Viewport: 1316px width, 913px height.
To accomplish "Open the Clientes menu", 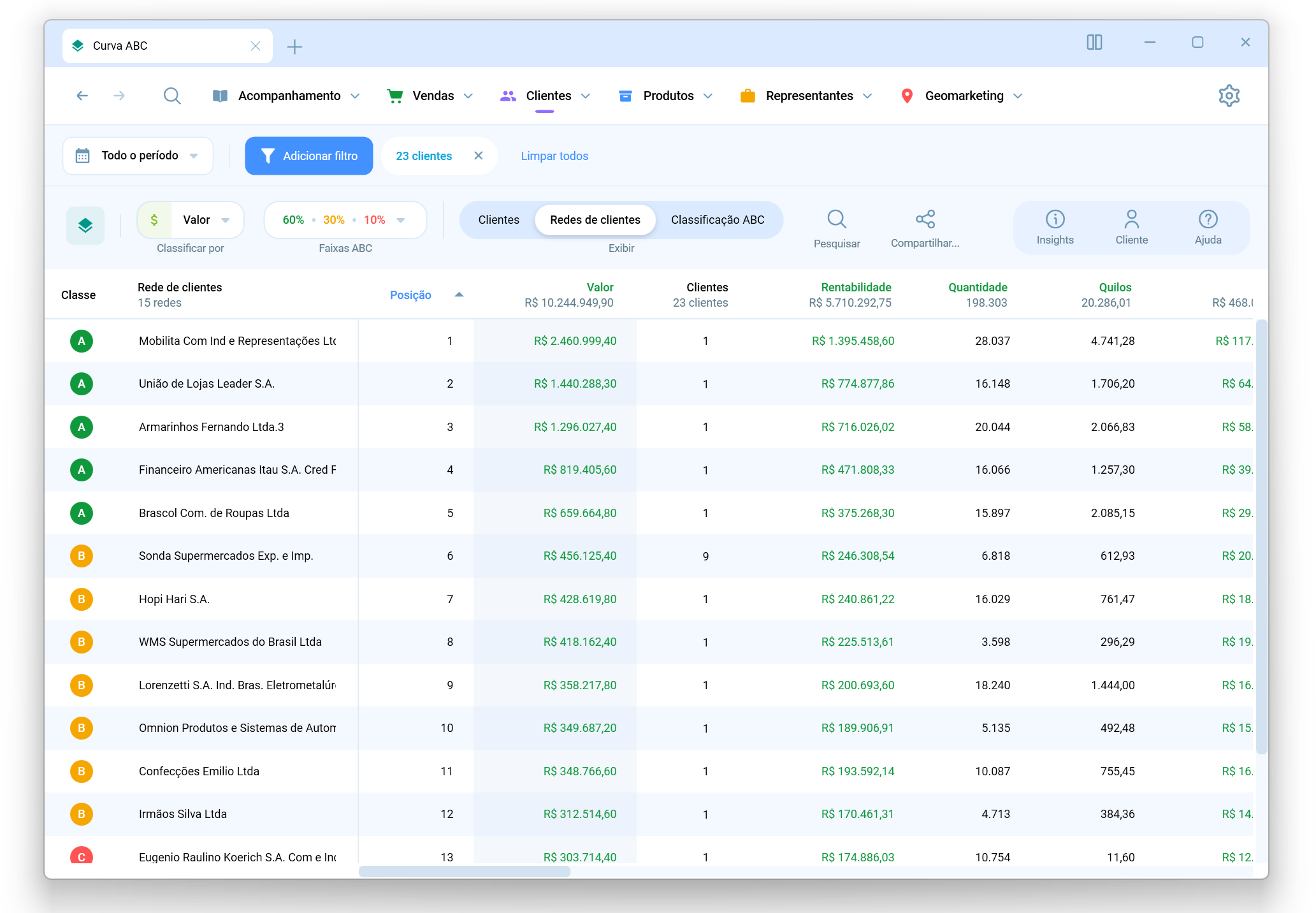I will (546, 96).
